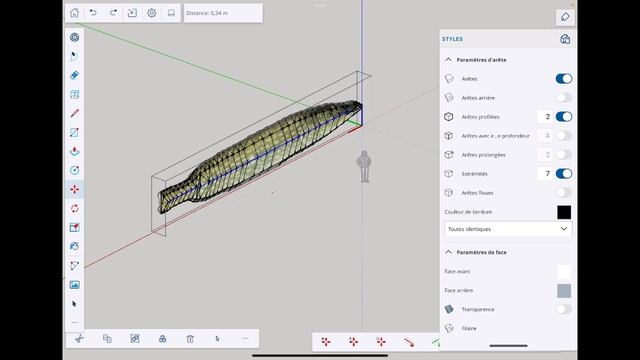The height and width of the screenshot is (360, 640).
Task: Click the instructor hat icon in top toolbar
Action: coord(171,13)
